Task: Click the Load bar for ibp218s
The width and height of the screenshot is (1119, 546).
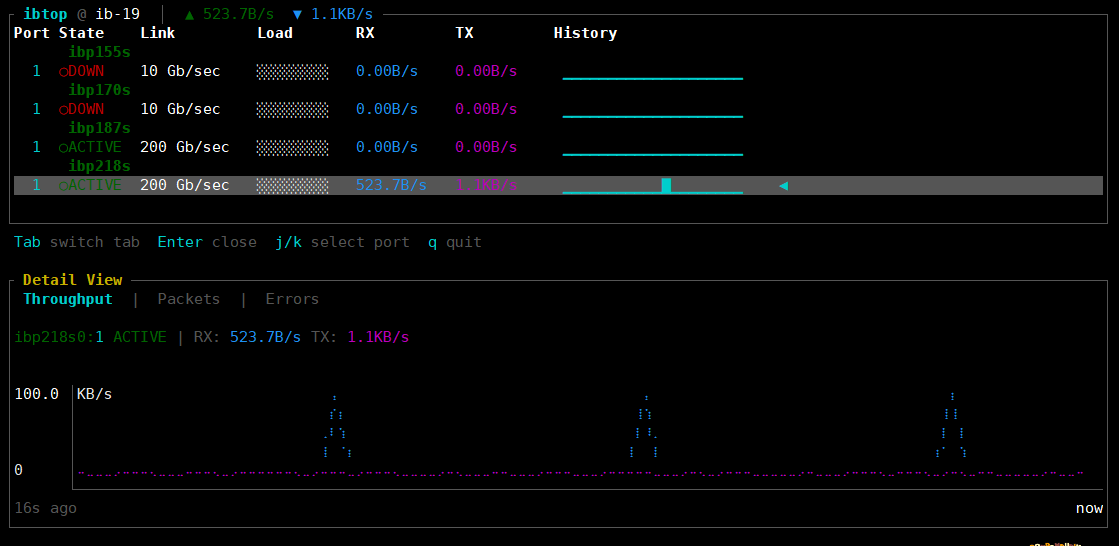Action: tap(293, 185)
